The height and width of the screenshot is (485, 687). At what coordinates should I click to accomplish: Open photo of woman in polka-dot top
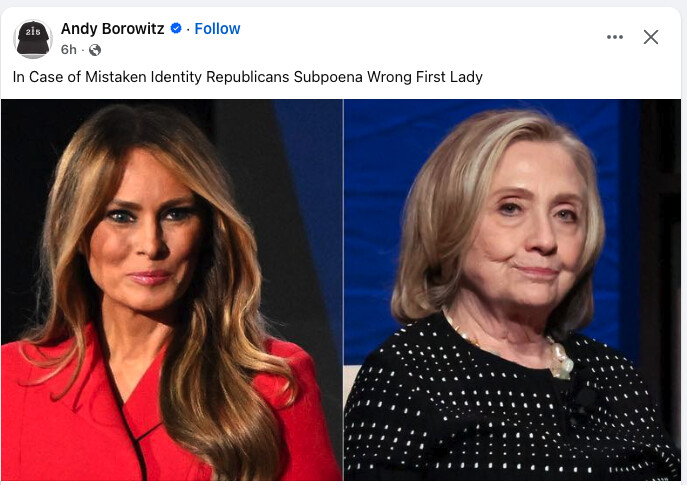point(513,290)
